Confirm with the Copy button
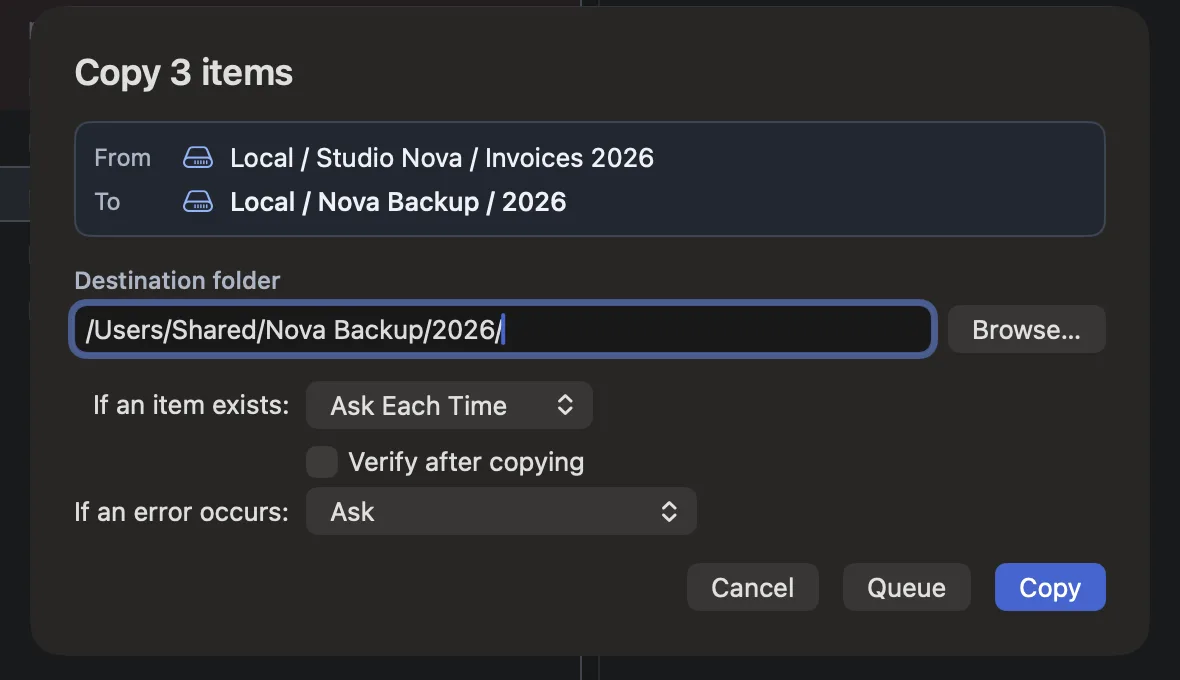Viewport: 1180px width, 680px height. (1050, 587)
